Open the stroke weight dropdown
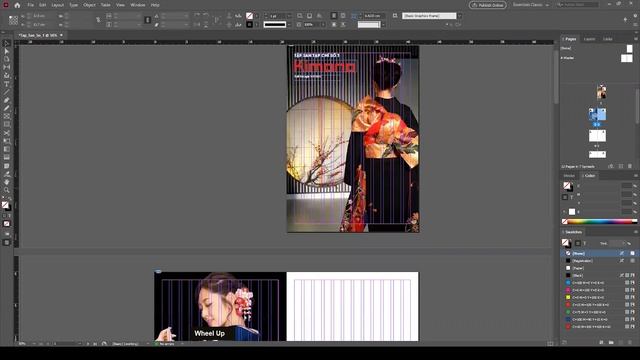Screen dimensions: 640x360 click(x=289, y=16)
